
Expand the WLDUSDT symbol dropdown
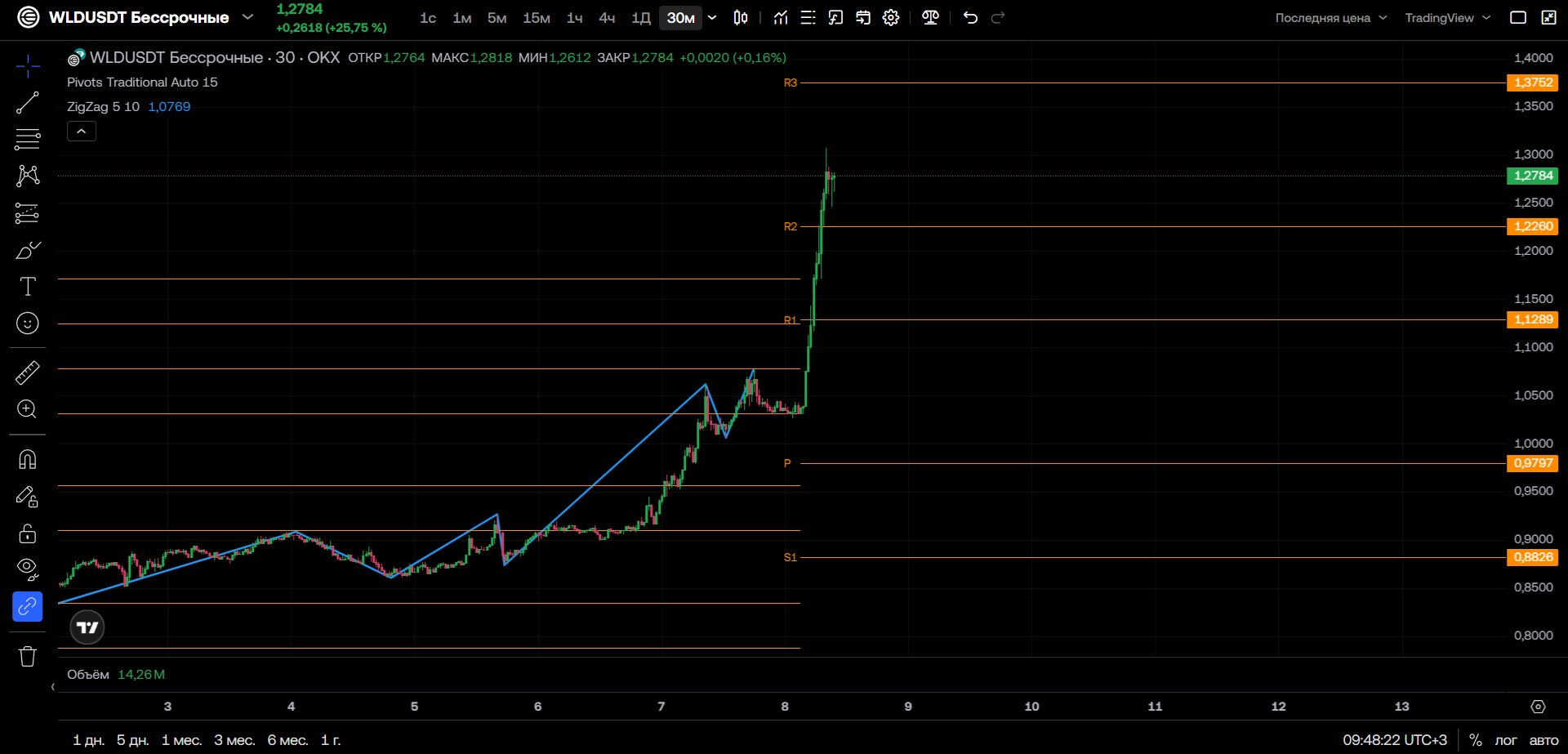[248, 17]
